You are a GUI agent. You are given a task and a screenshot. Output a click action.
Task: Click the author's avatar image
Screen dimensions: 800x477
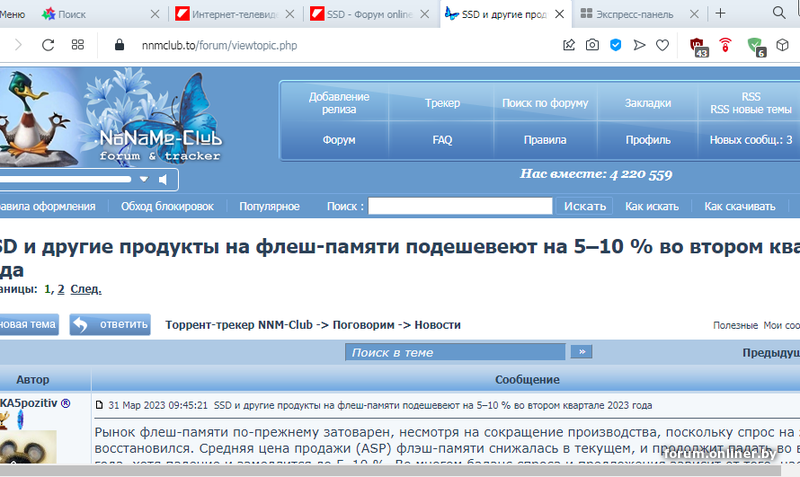tap(28, 447)
